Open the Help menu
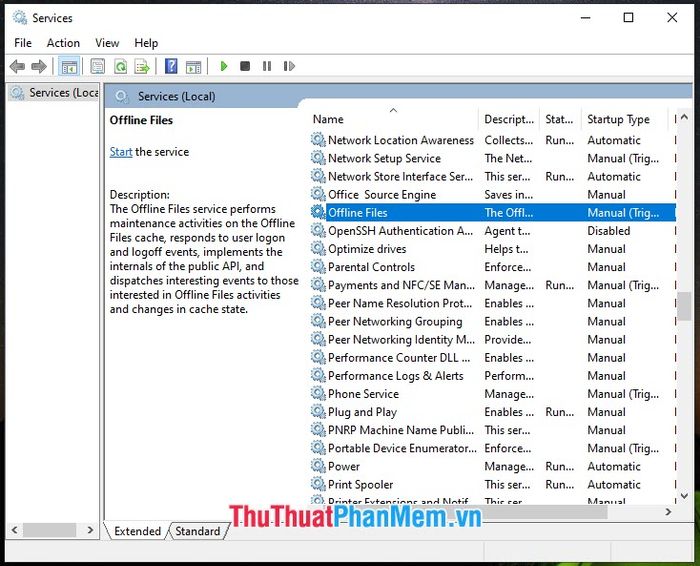The image size is (700, 566). 146,43
